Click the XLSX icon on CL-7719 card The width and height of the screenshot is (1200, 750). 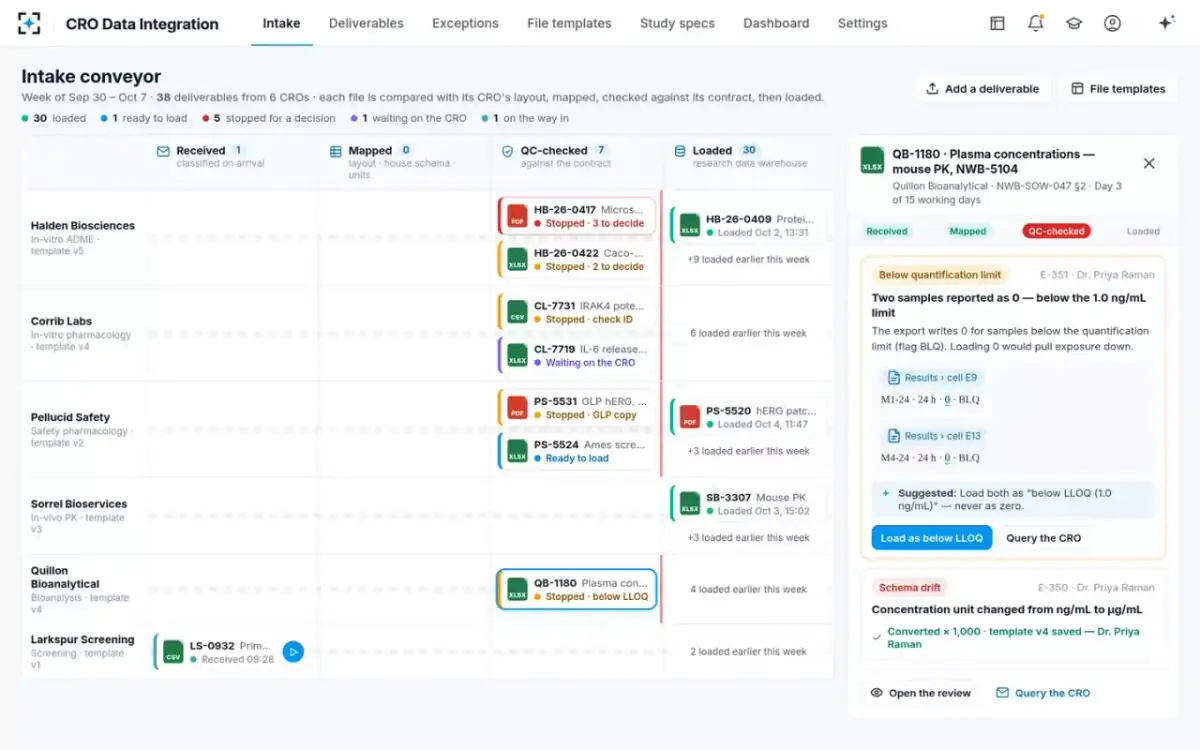(x=517, y=356)
